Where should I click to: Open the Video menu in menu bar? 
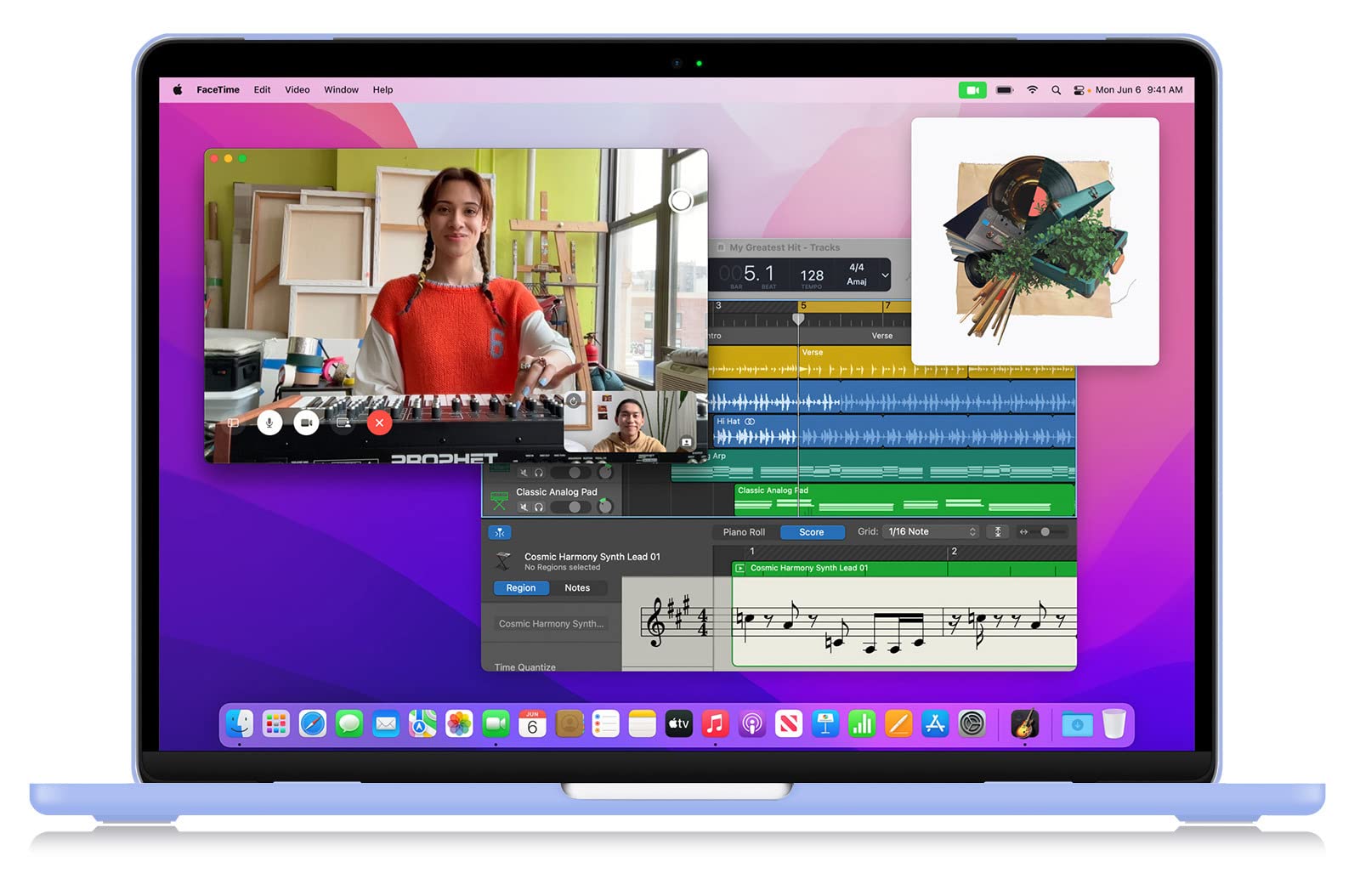coord(297,90)
